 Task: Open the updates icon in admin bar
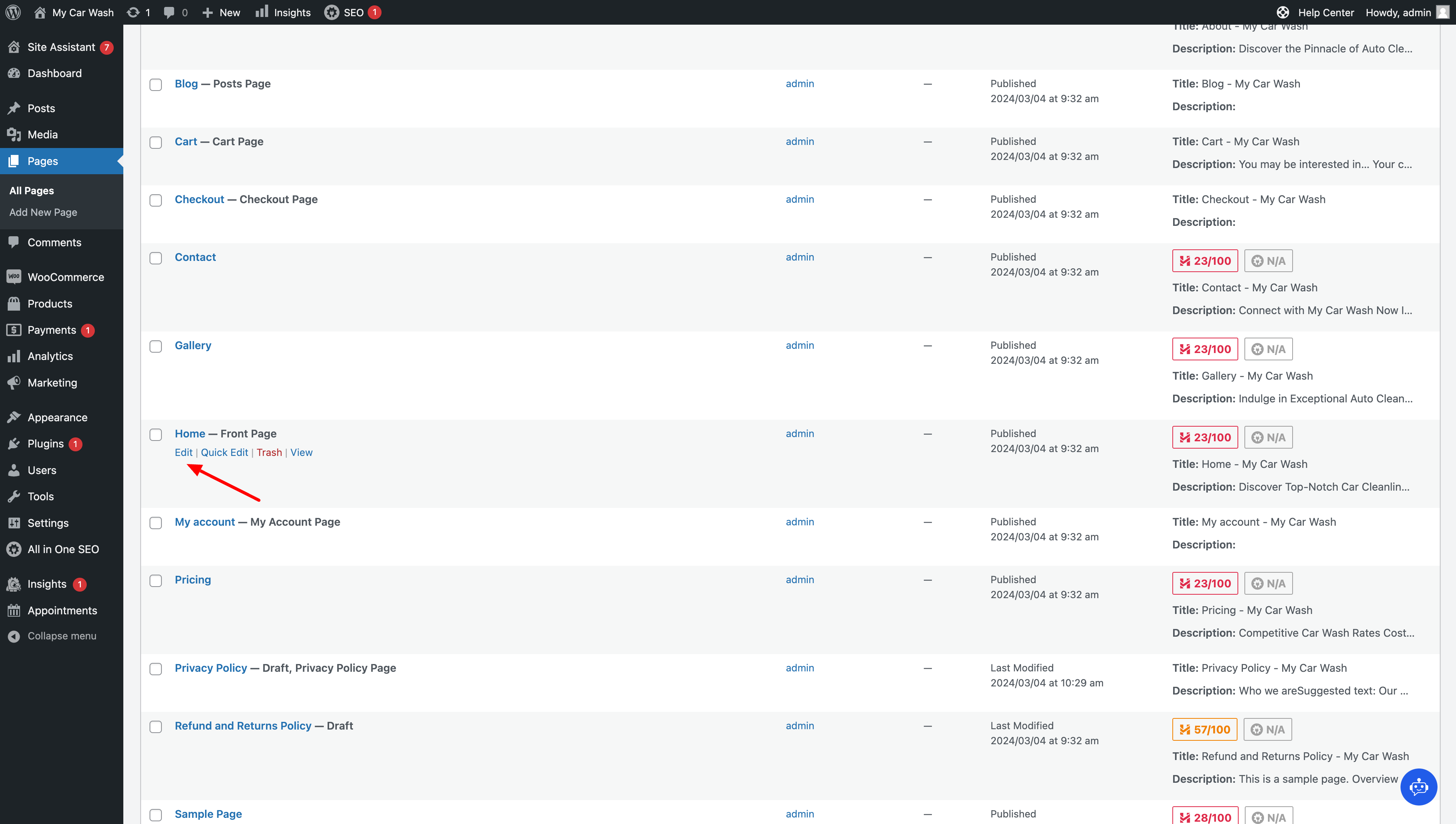coord(134,12)
